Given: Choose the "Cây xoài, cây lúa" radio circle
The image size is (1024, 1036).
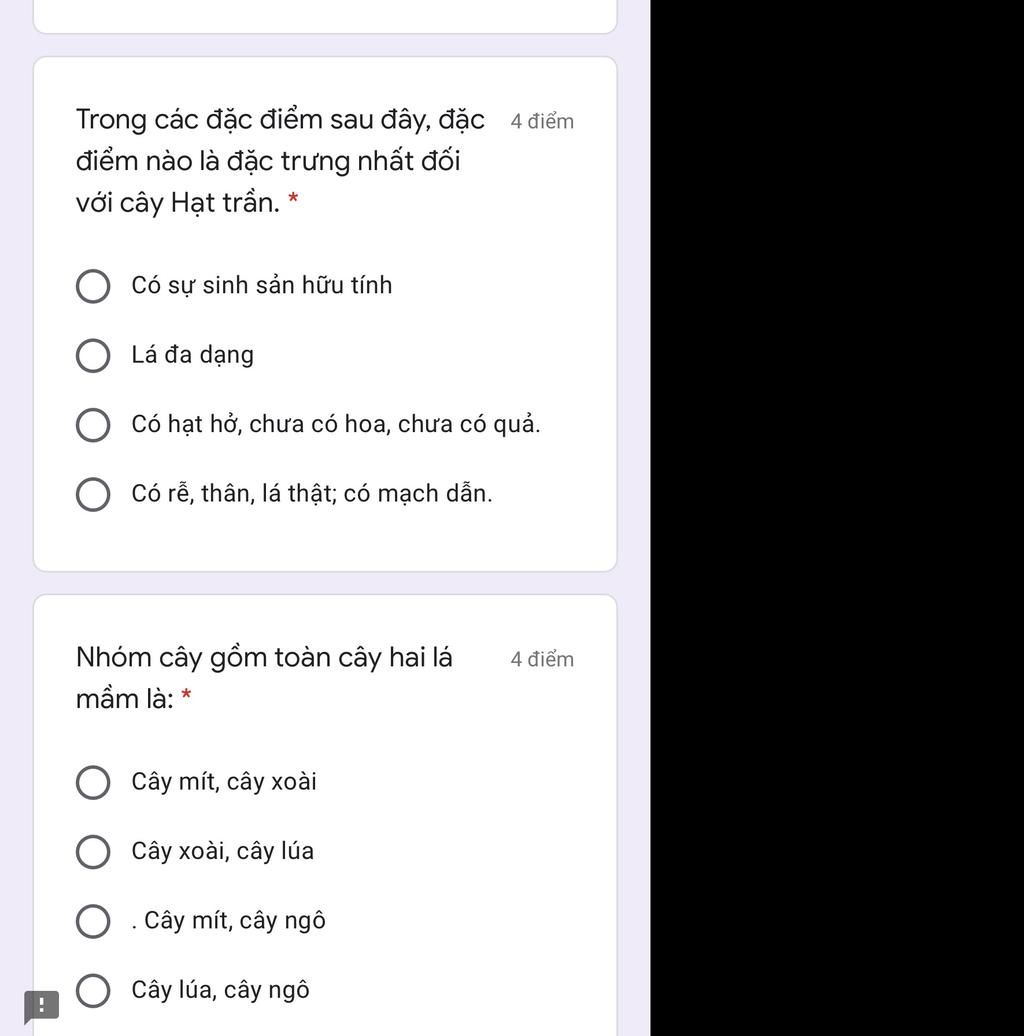Looking at the screenshot, I should pyautogui.click(x=93, y=852).
